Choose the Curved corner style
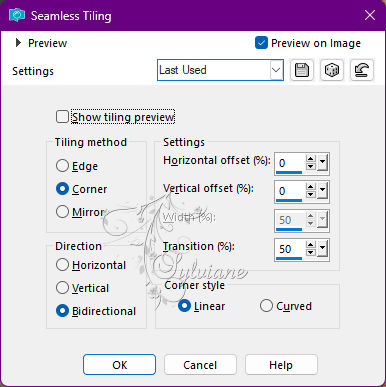Image resolution: width=386 pixels, height=387 pixels. 266,306
